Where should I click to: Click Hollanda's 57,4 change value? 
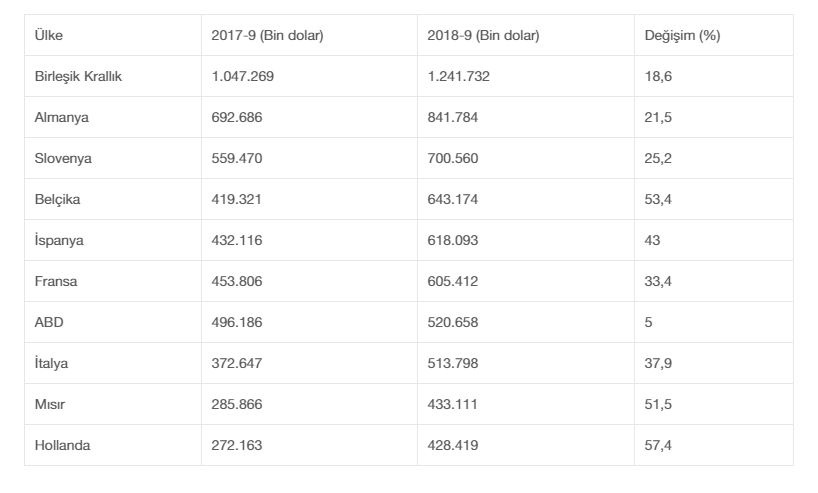(658, 445)
